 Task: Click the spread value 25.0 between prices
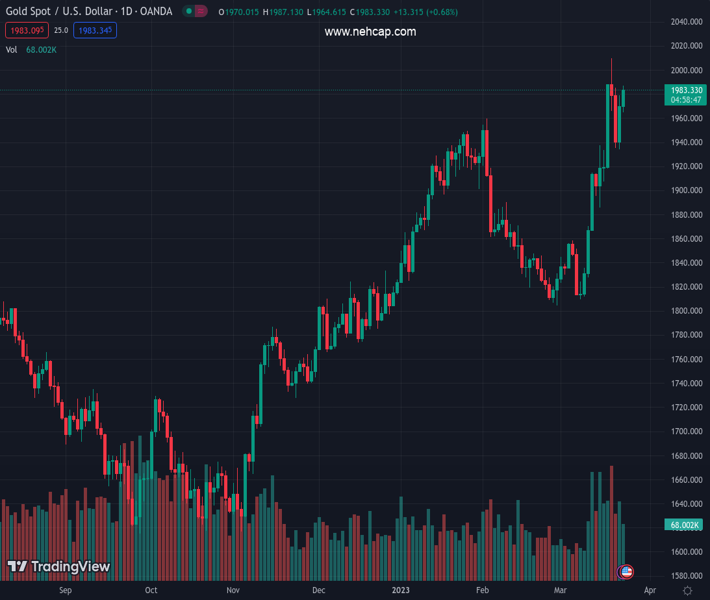60,31
